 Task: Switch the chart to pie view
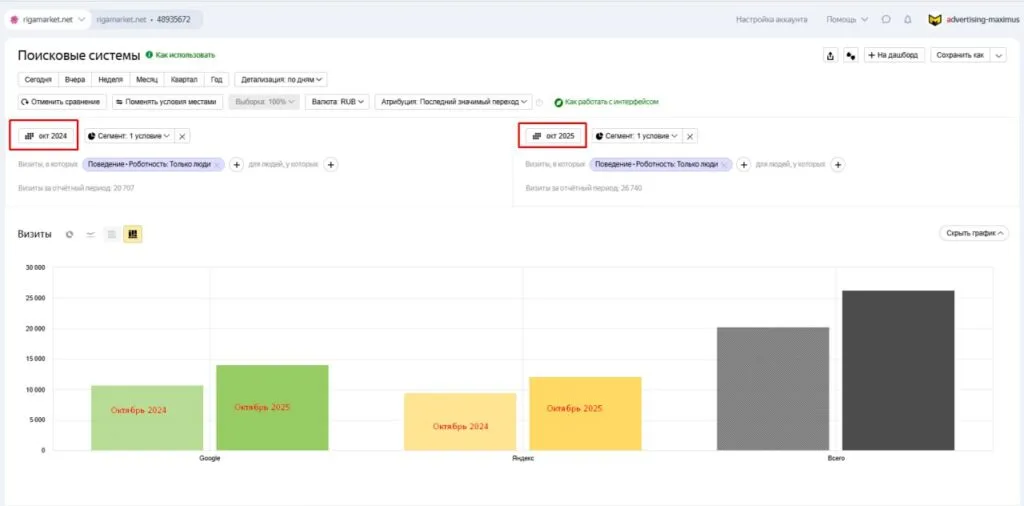pyautogui.click(x=69, y=234)
